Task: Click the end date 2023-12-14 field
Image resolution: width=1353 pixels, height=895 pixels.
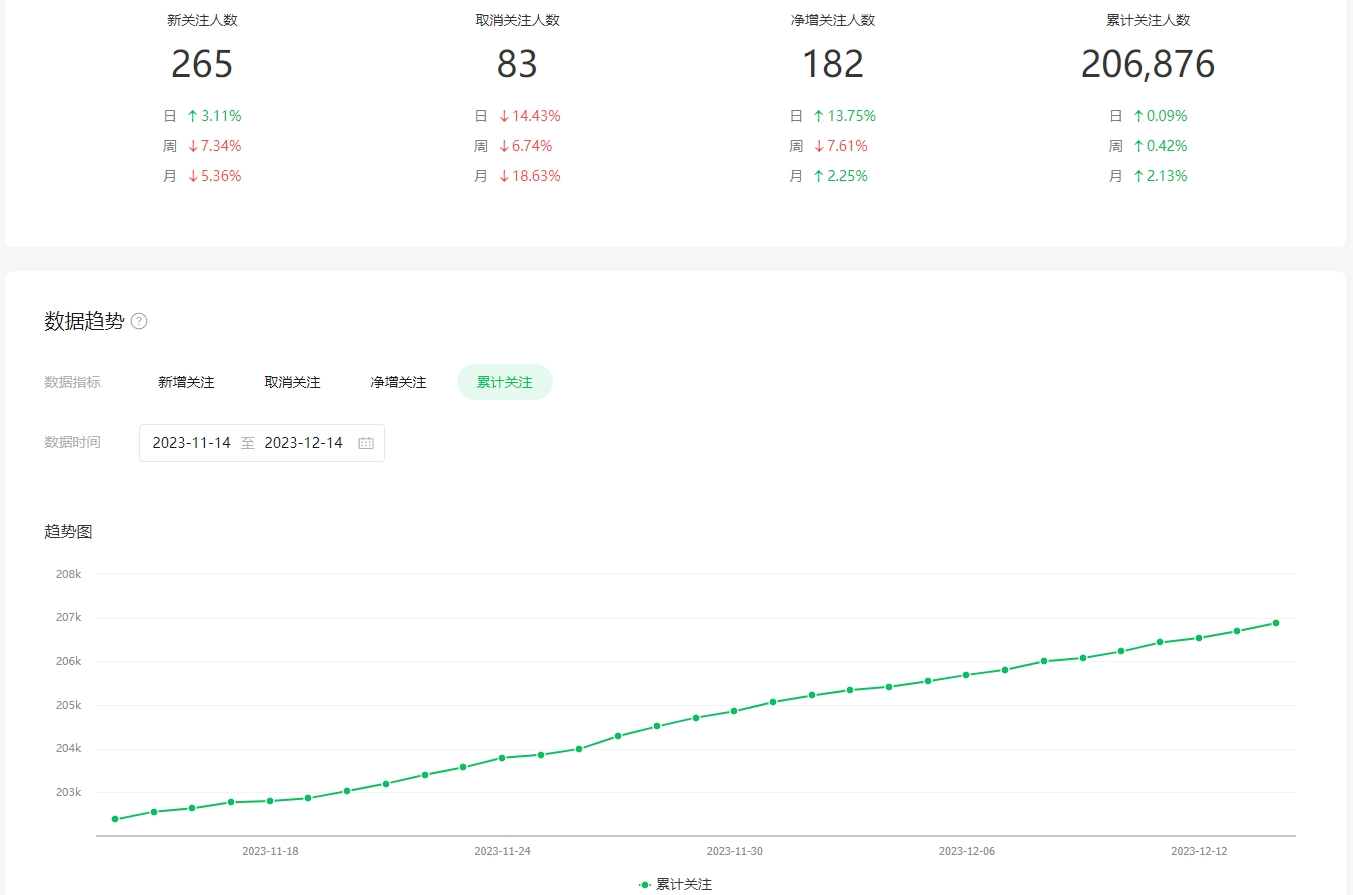Action: [x=303, y=443]
